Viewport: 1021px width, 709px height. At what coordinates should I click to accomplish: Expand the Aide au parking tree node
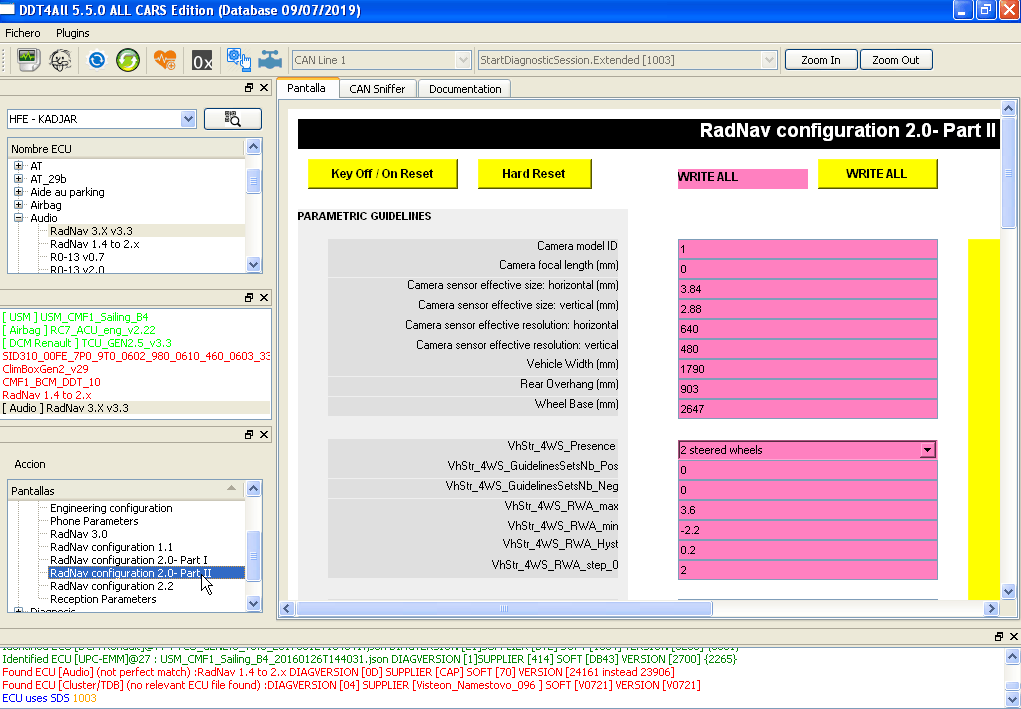(19, 192)
